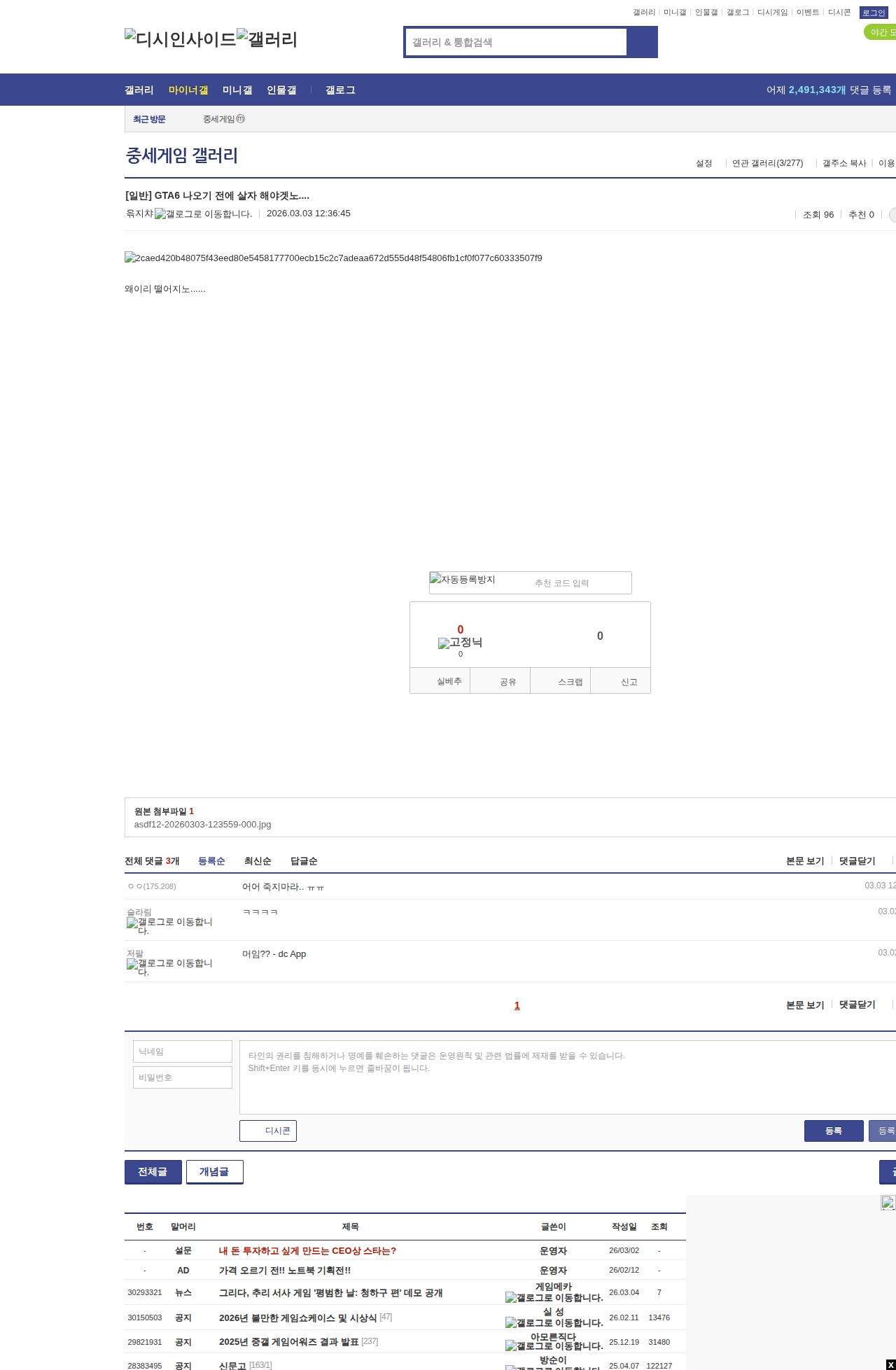
Task: Click 댓글닫기 below the comment list
Action: coord(857,1005)
